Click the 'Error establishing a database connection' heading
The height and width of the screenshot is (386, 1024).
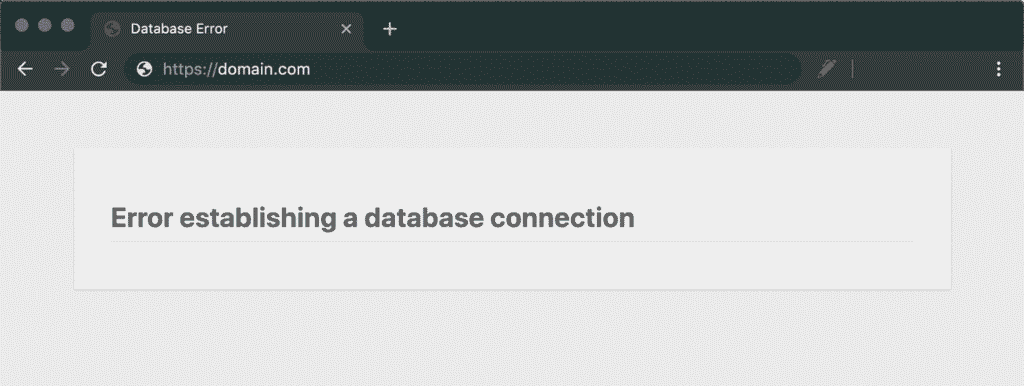(x=373, y=218)
